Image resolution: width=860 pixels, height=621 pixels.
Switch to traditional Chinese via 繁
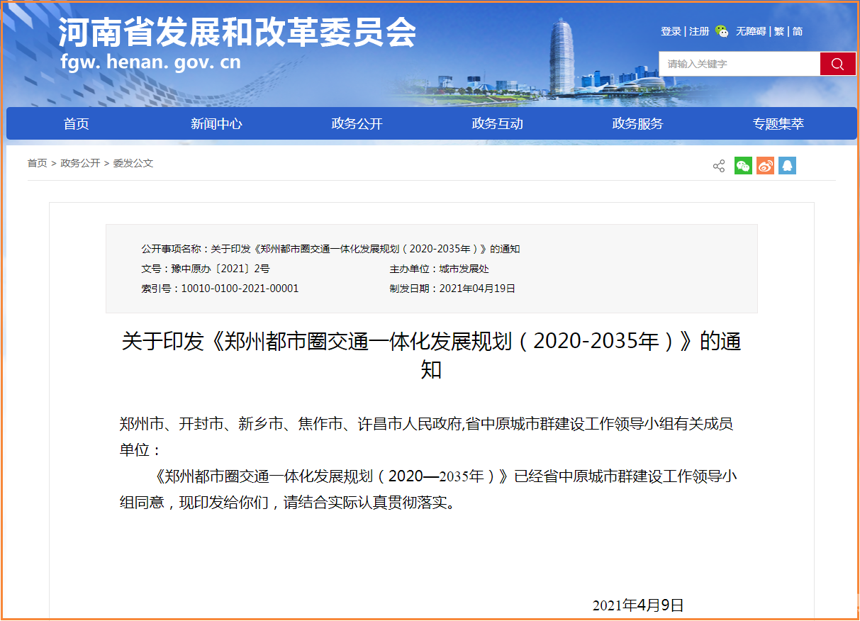pos(779,31)
